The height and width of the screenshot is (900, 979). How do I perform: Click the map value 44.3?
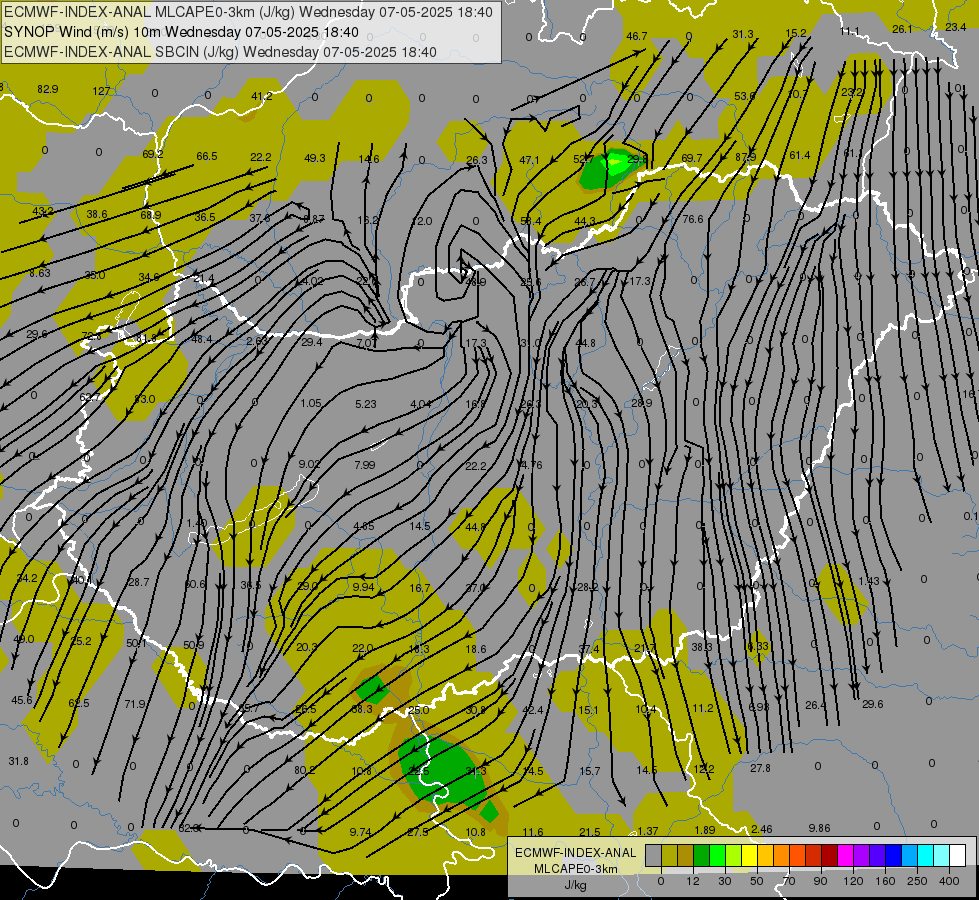[584, 222]
